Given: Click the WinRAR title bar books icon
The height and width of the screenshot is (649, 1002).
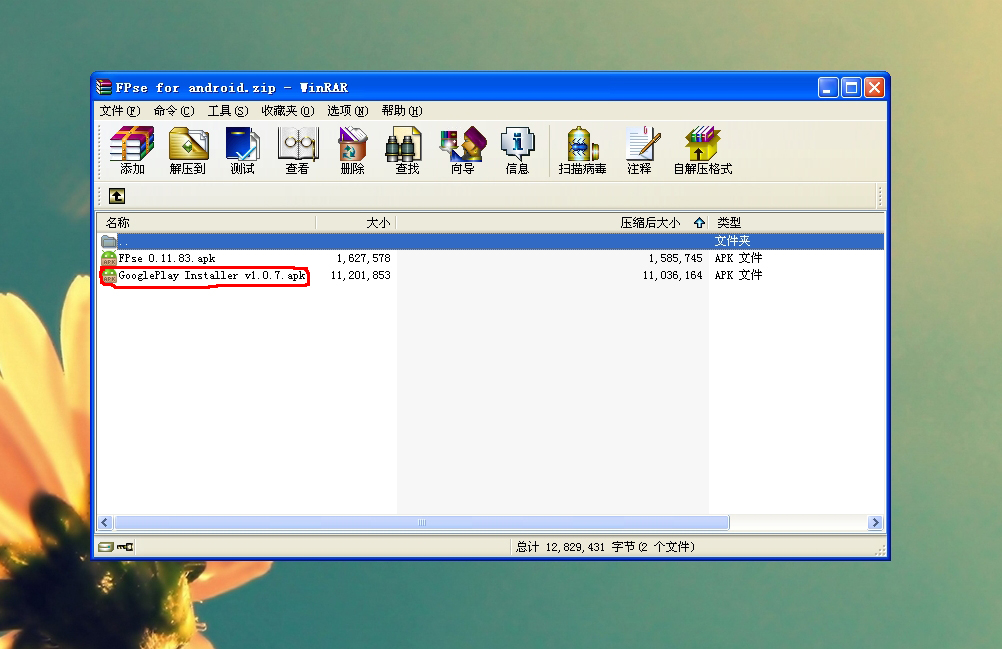Looking at the screenshot, I should point(104,87).
